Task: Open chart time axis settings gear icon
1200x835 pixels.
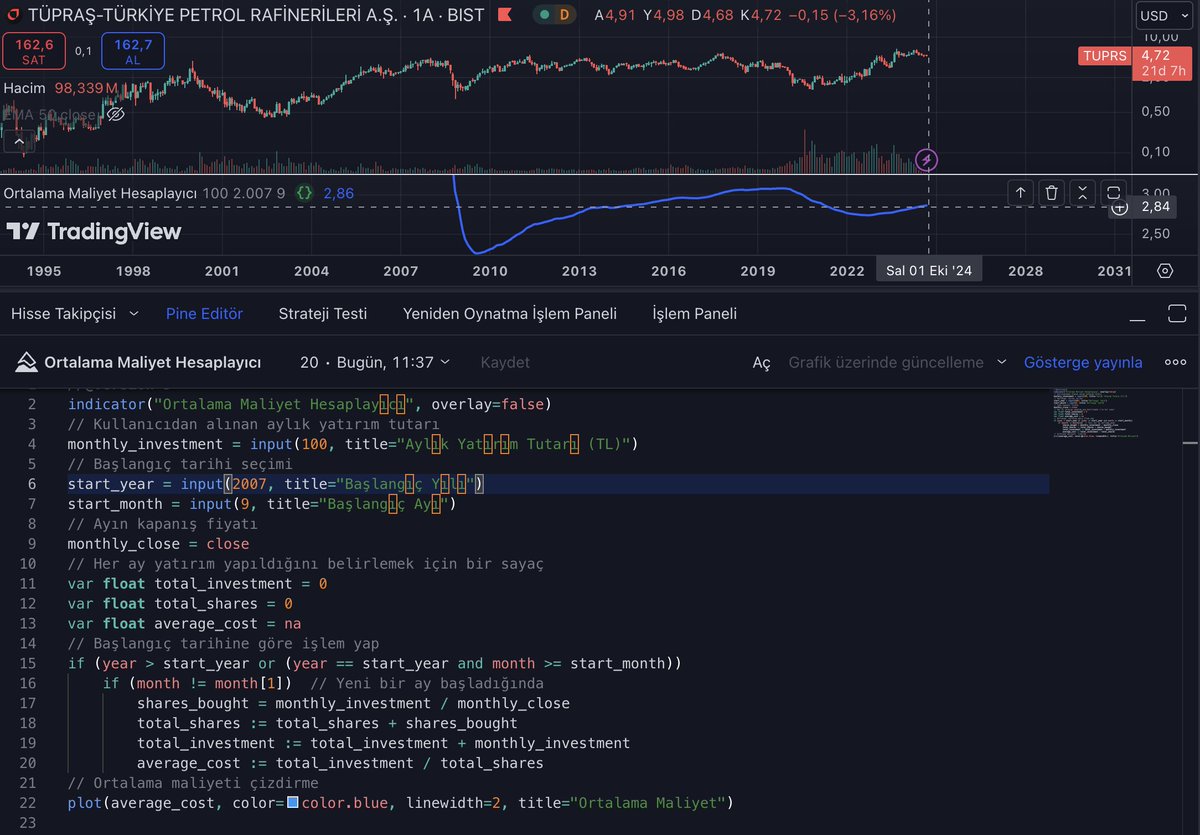Action: [x=1165, y=271]
